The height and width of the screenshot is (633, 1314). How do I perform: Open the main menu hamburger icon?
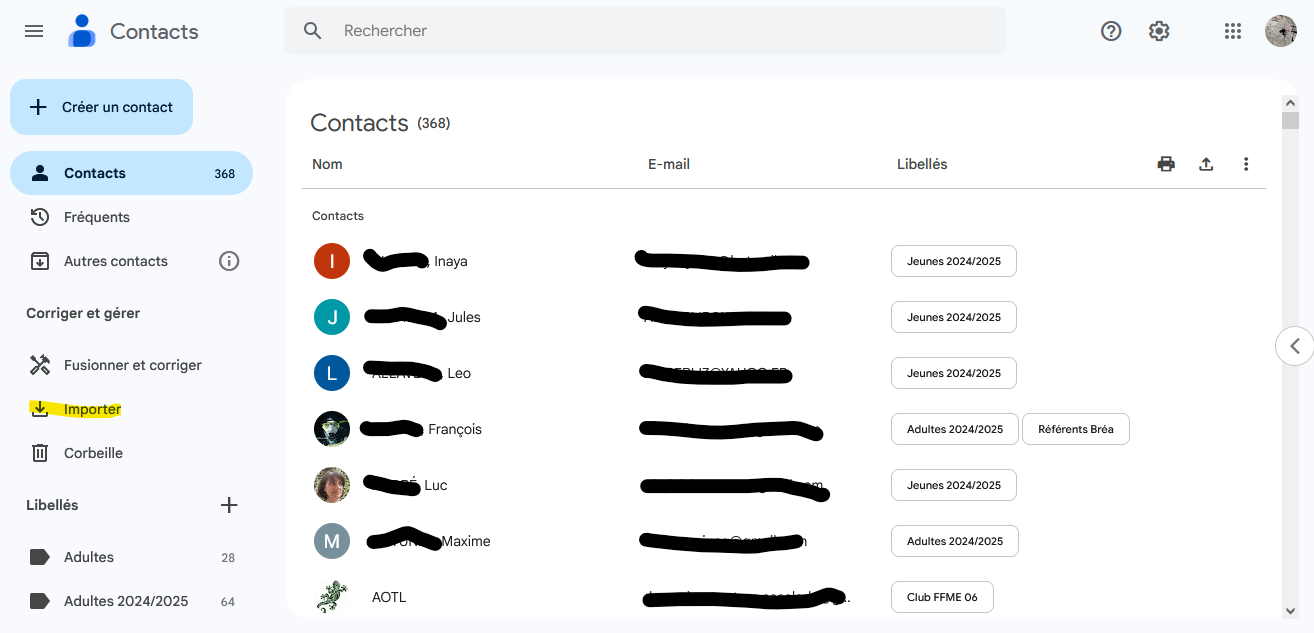tap(34, 31)
